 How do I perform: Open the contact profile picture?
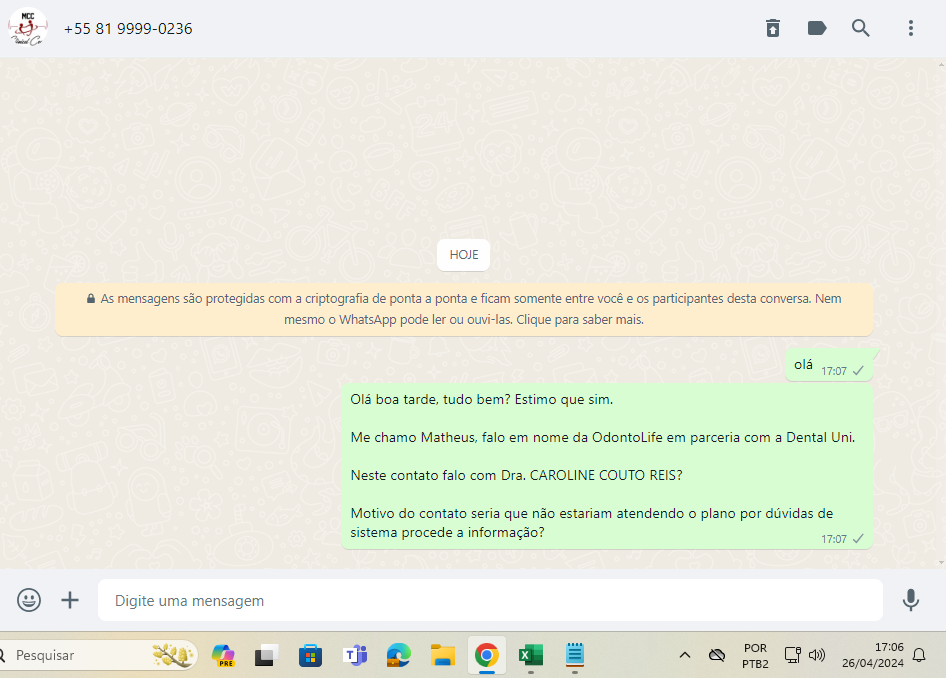28,28
